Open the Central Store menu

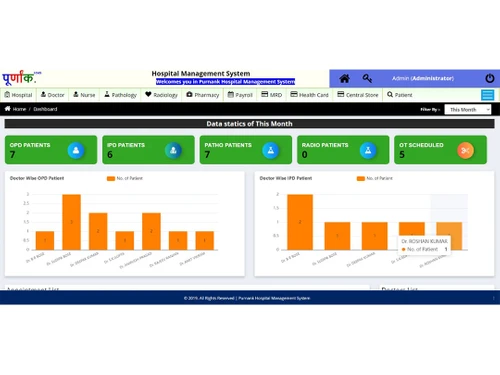coord(358,95)
